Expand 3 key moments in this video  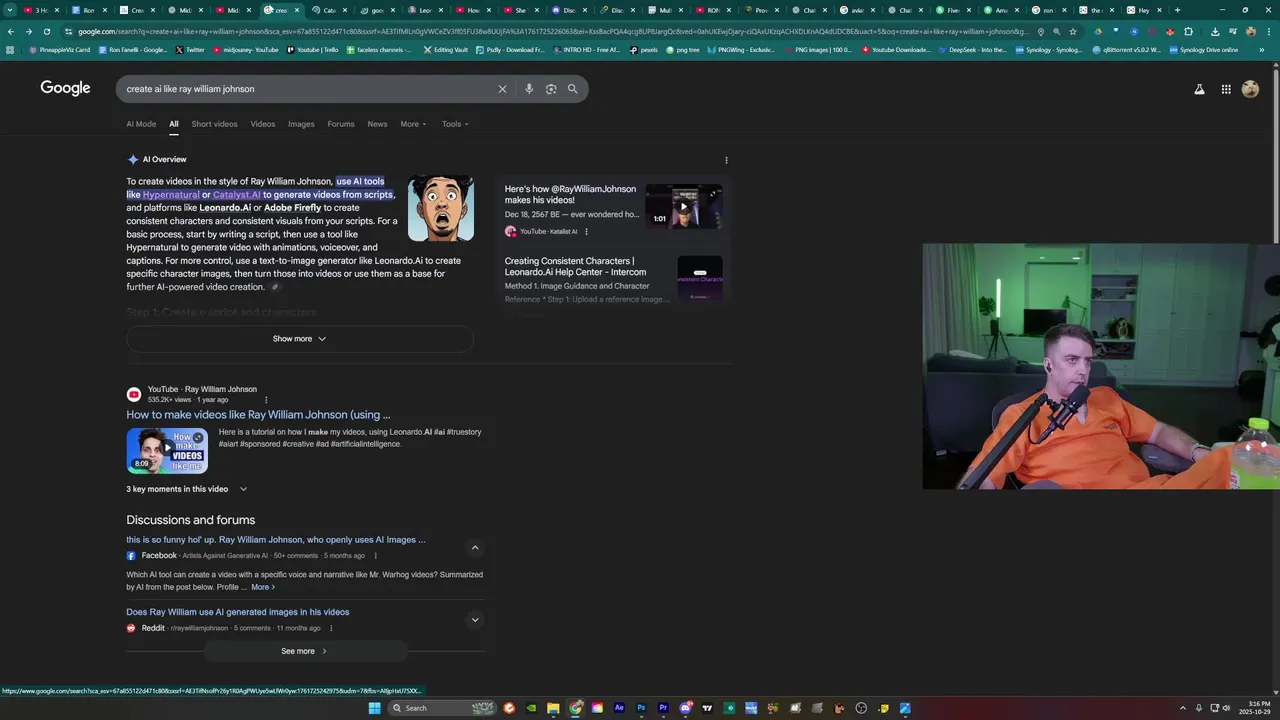coord(186,489)
